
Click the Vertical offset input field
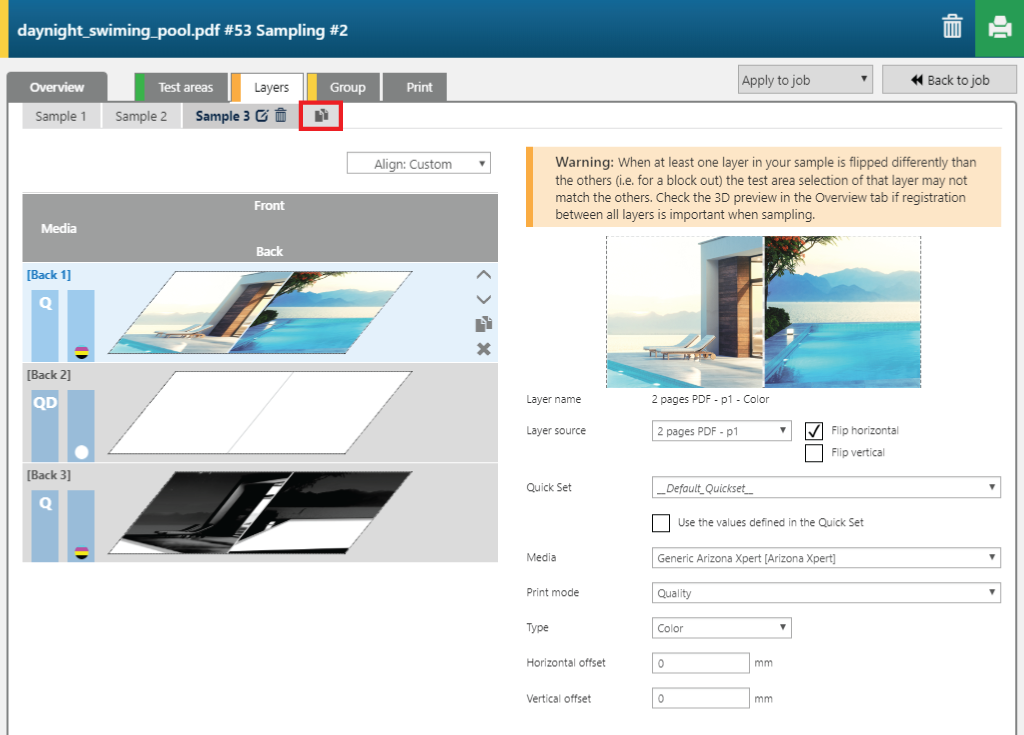pyautogui.click(x=701, y=698)
